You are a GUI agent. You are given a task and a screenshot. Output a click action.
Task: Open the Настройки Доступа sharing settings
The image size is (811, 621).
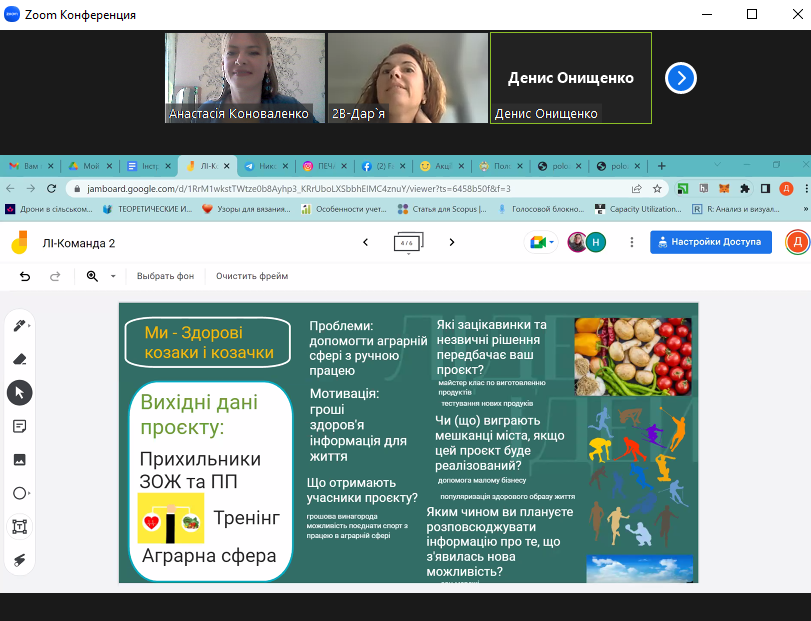[x=711, y=242]
